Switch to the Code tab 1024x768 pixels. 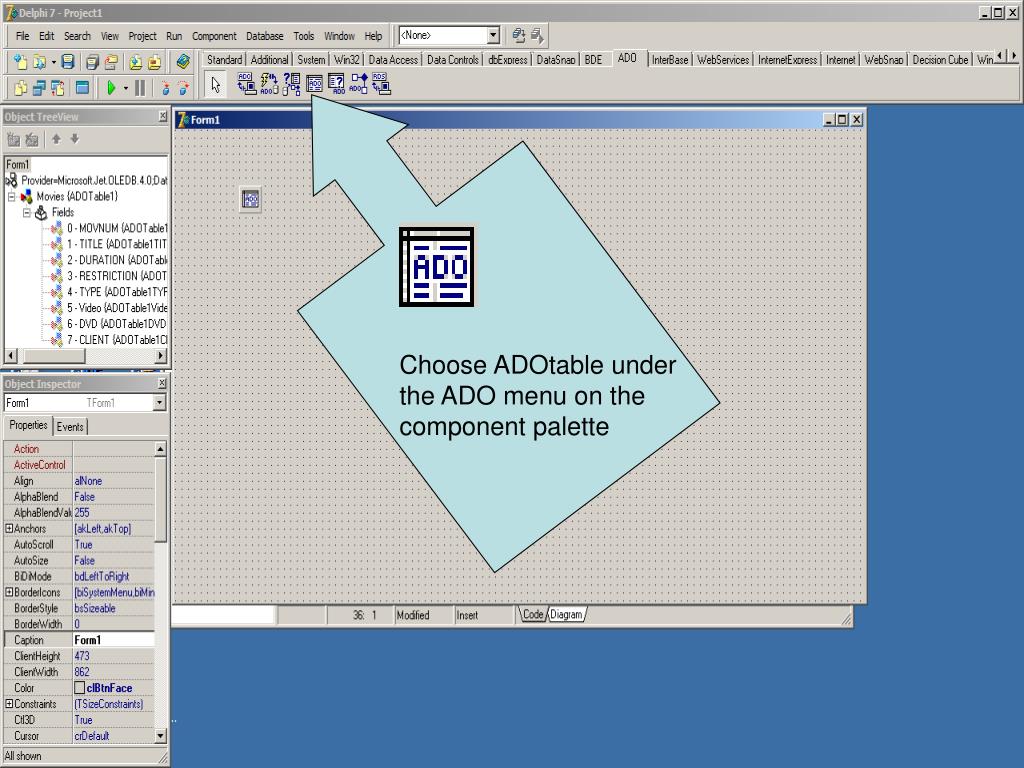click(x=533, y=614)
